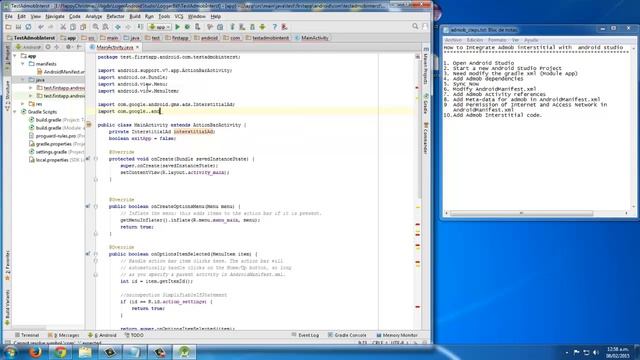Viewport: 640px width, 360px height.
Task: Select local.properties file
Action: (x=56, y=160)
